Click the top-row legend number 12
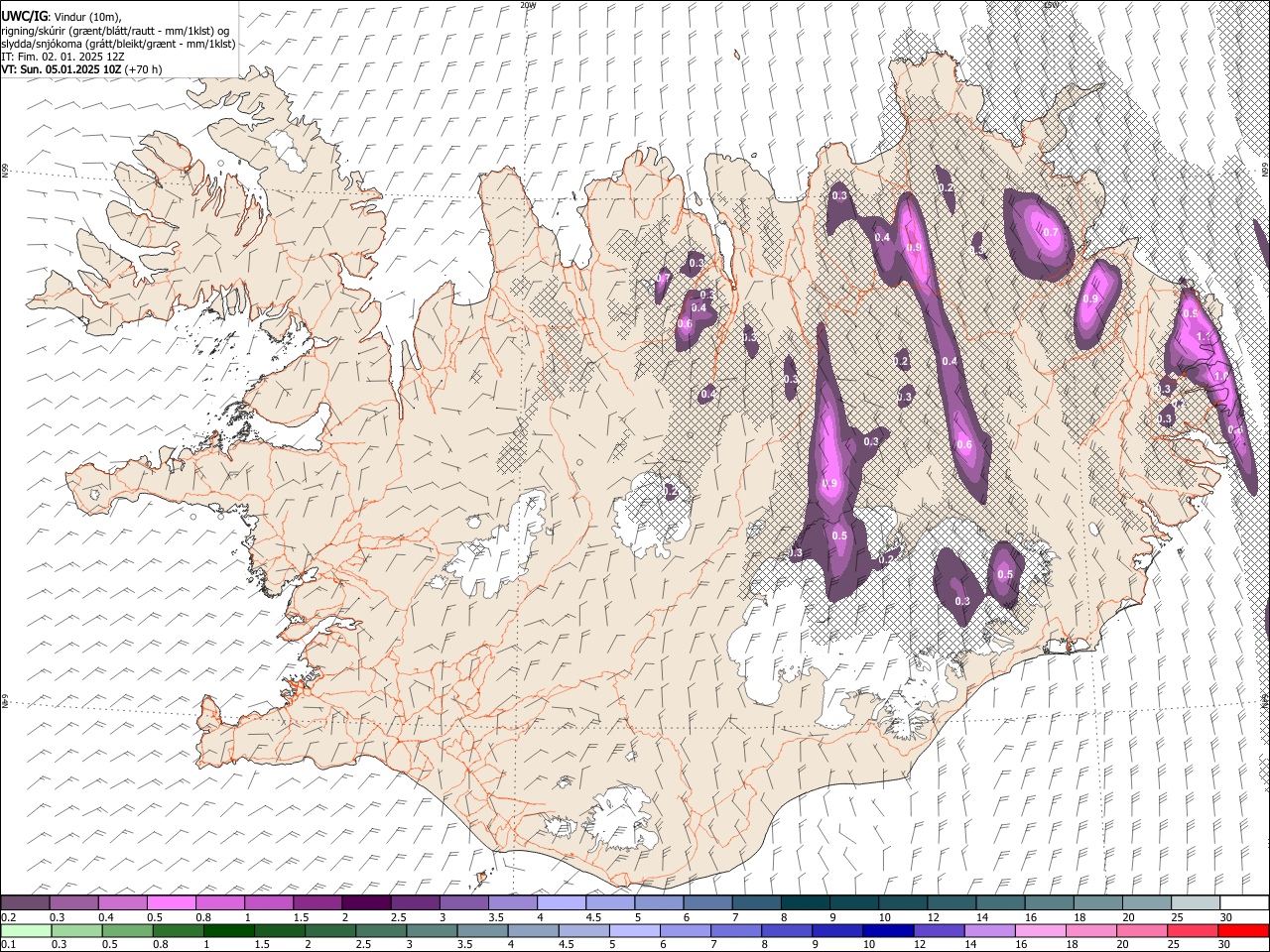Image resolution: width=1270 pixels, height=952 pixels. point(933,917)
